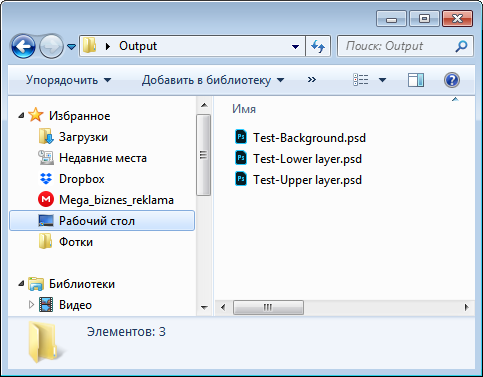Image resolution: width=483 pixels, height=377 pixels.
Task: Collapse the Избранное group
Action: (x=21, y=116)
